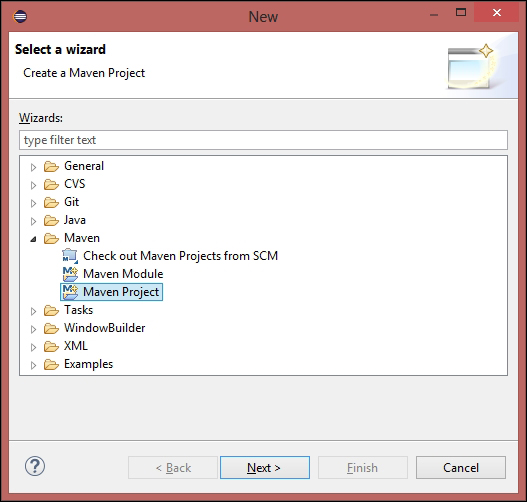Image resolution: width=527 pixels, height=502 pixels.
Task: Select Check out Maven Projects from SCM
Action: click(180, 256)
